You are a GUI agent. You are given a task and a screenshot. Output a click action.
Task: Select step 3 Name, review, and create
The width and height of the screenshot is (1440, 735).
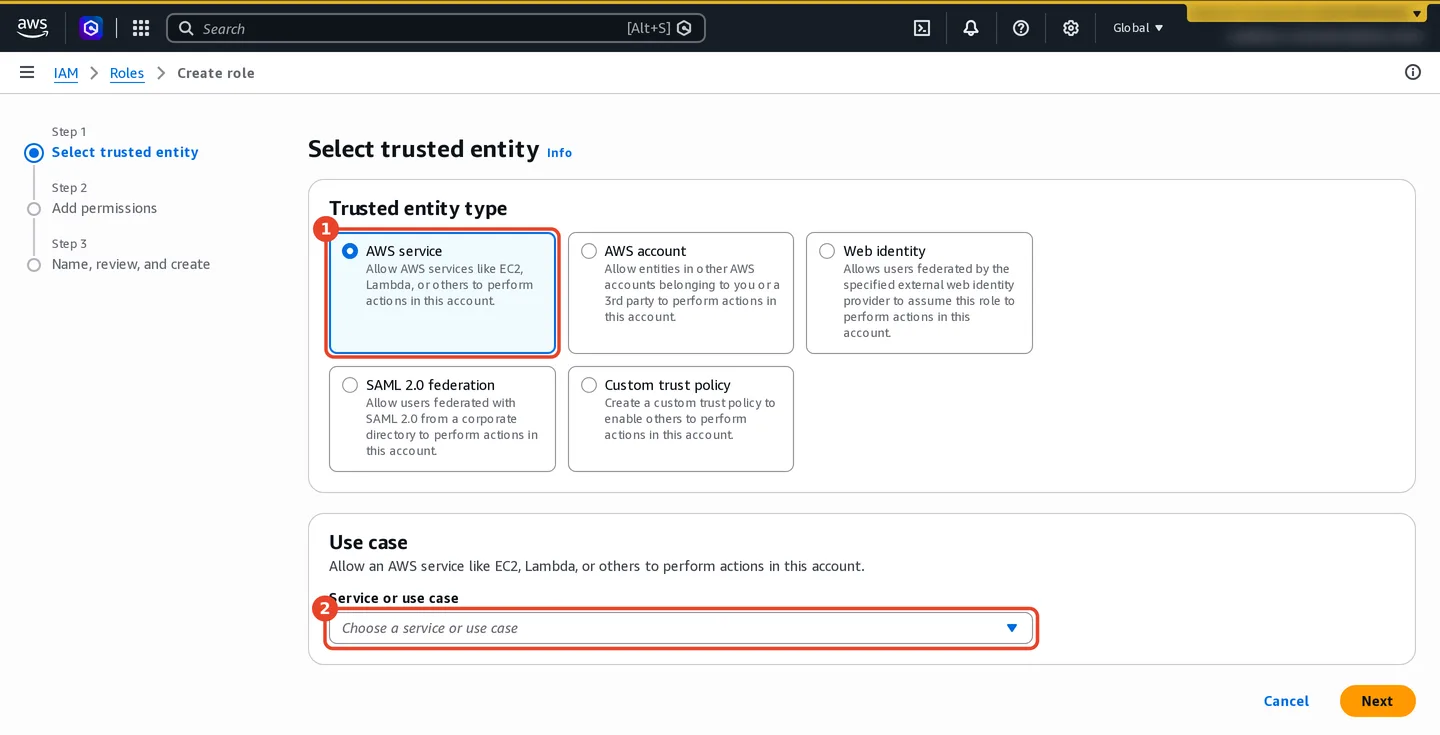(131, 264)
